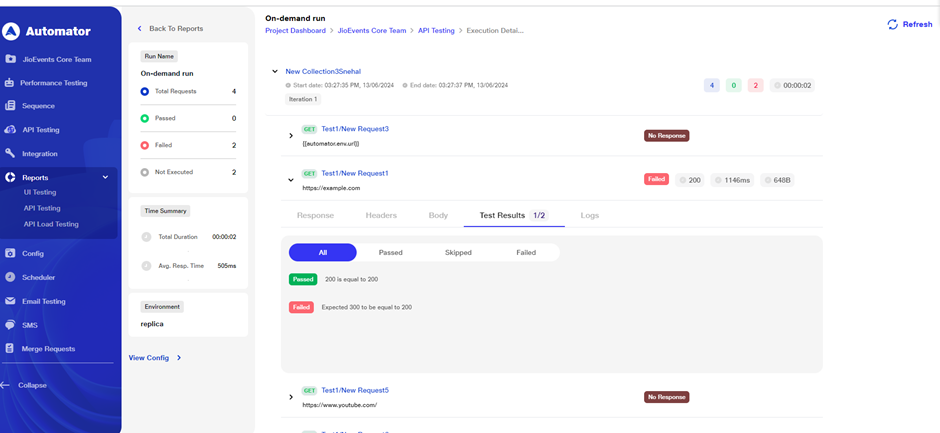
Task: Click Performance Testing robot icon
Action: (x=10, y=83)
